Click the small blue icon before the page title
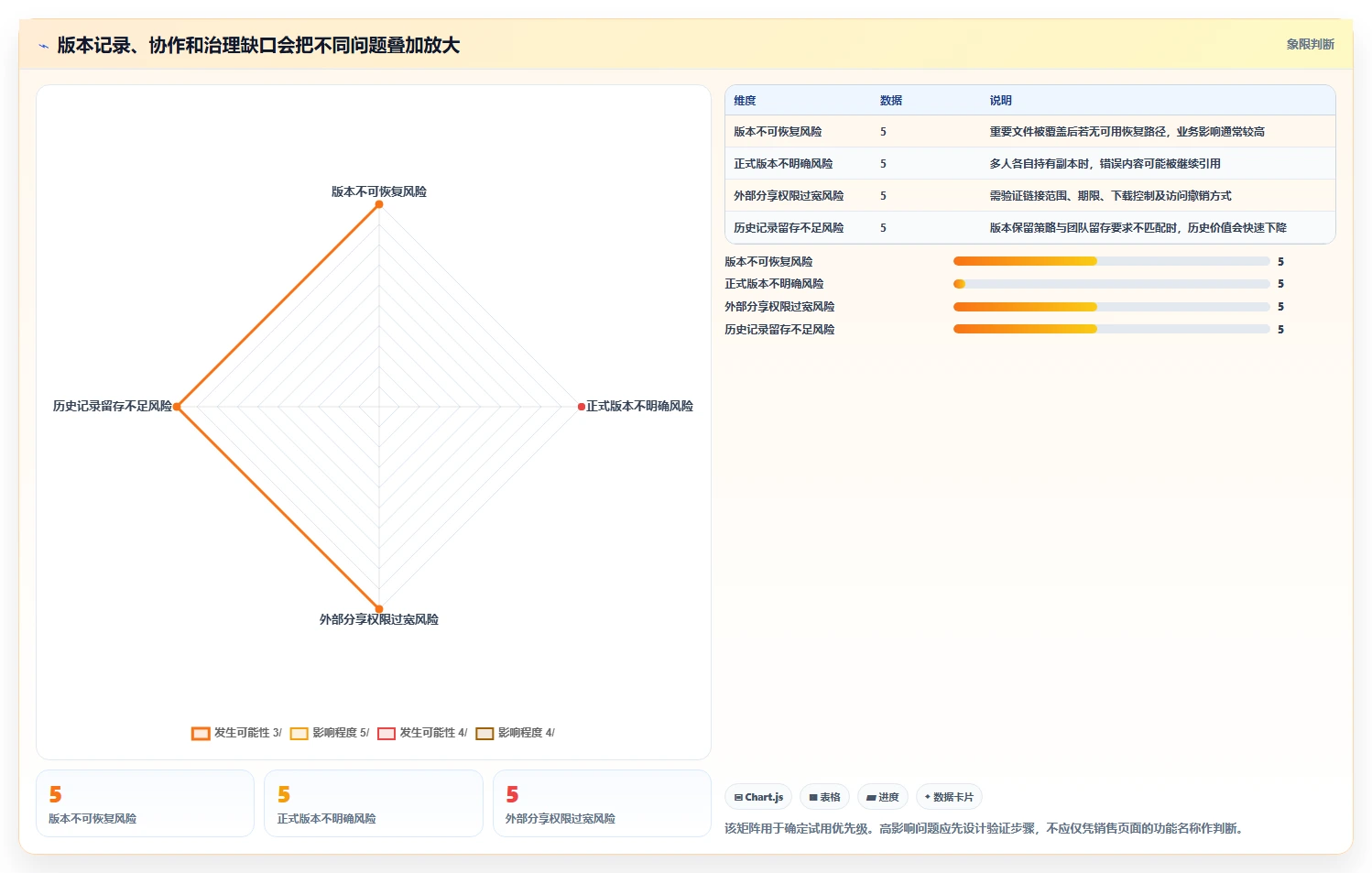The height and width of the screenshot is (873, 1372). (x=43, y=46)
